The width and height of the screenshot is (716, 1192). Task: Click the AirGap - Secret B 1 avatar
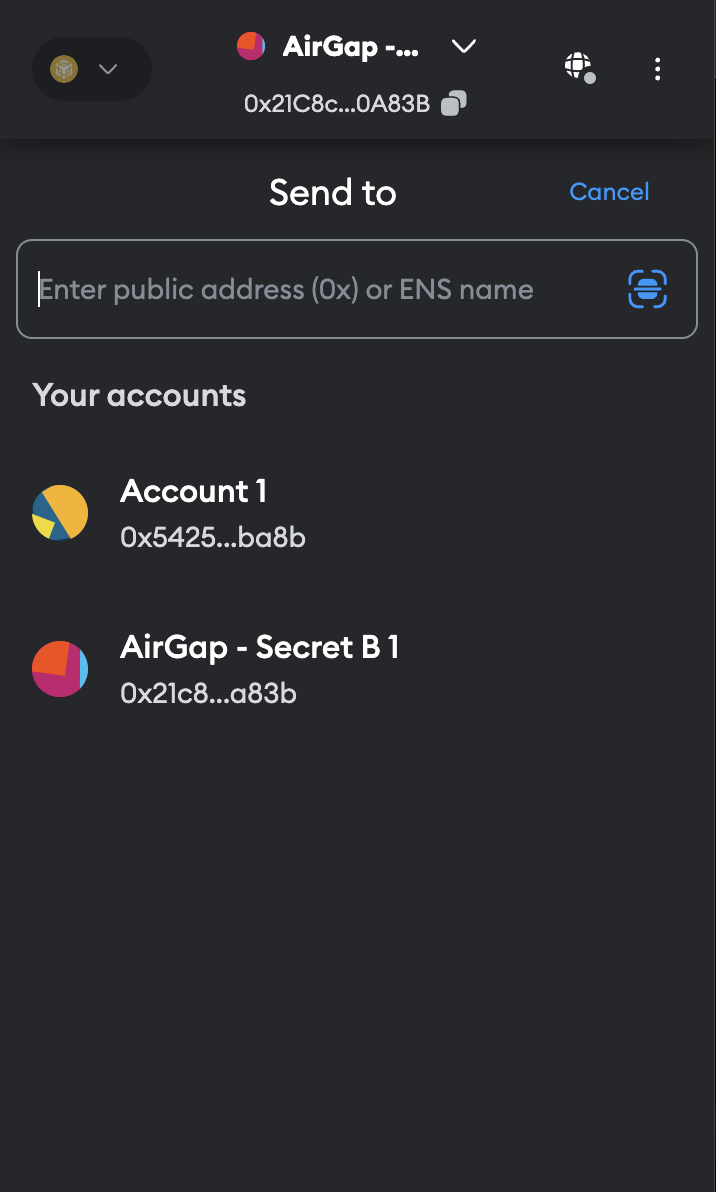coord(60,669)
